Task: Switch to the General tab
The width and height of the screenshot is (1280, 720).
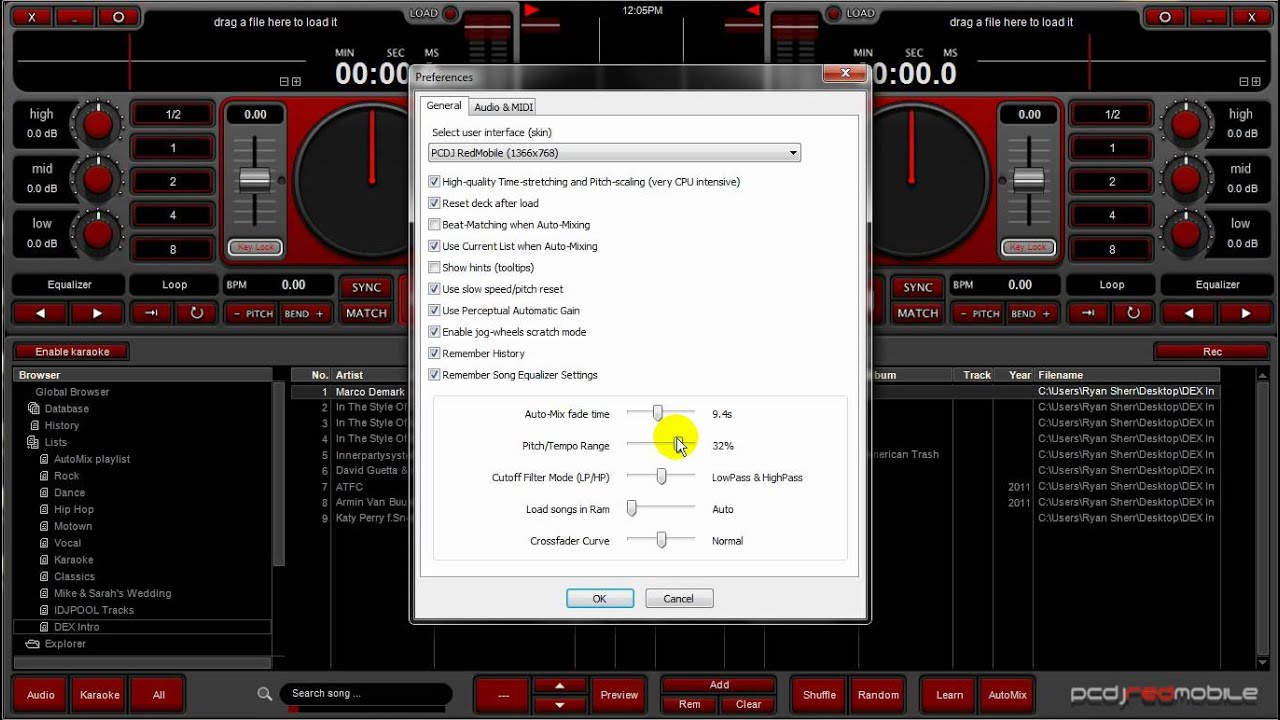Action: [x=444, y=106]
